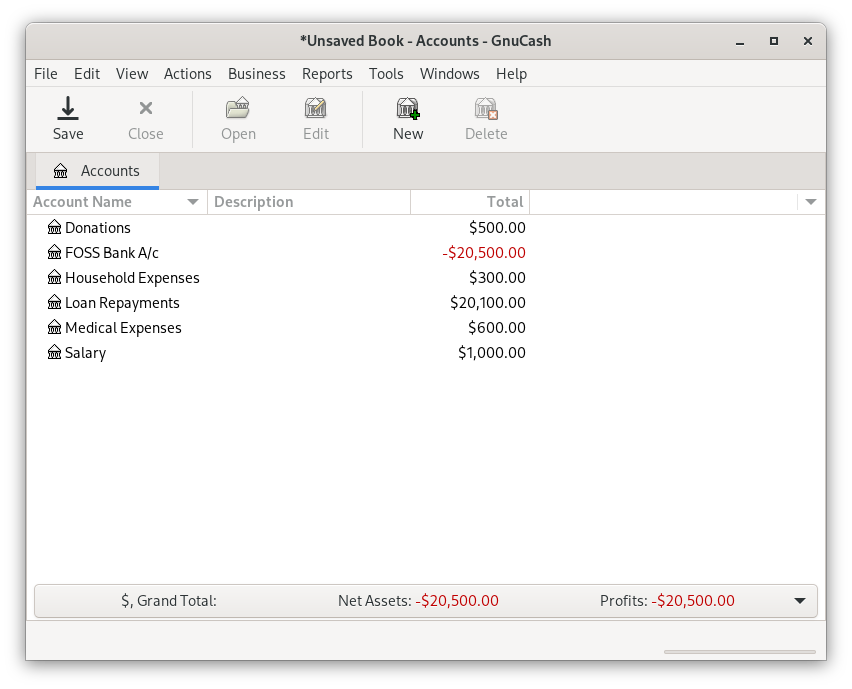This screenshot has width=852, height=689.
Task: Click the Delete account toolbar icon
Action: coord(486,118)
